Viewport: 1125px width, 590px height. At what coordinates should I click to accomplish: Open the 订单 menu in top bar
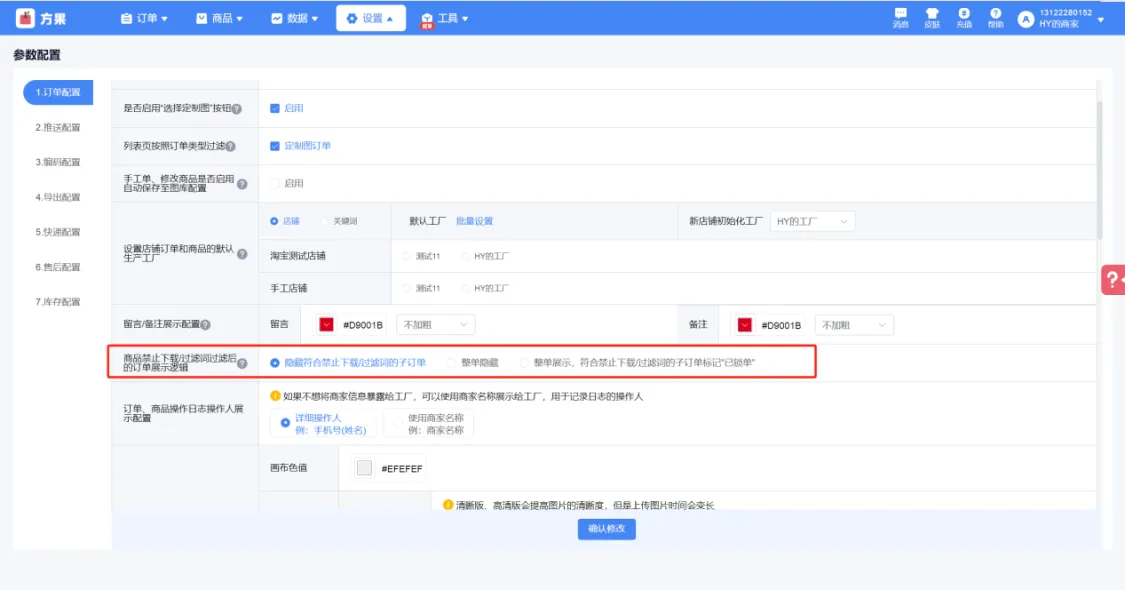(x=144, y=18)
